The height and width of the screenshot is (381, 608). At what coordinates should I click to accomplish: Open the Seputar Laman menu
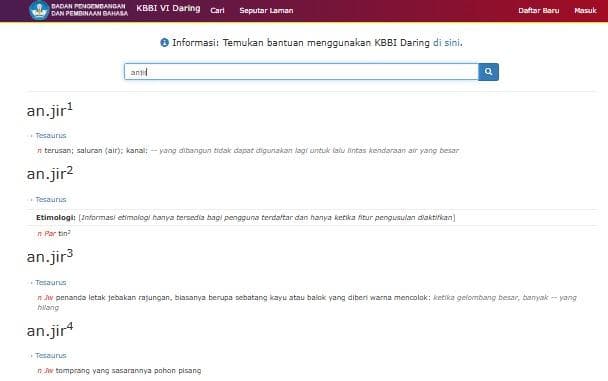(266, 10)
